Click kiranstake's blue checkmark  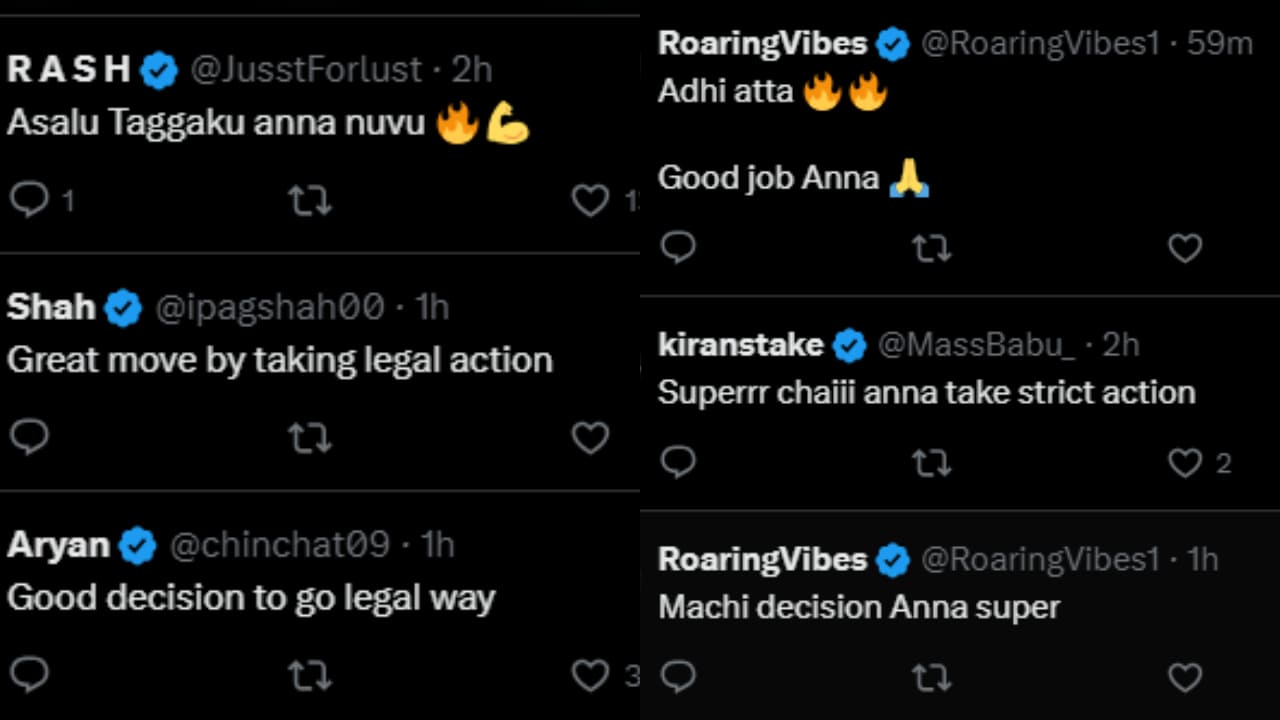pyautogui.click(x=851, y=345)
